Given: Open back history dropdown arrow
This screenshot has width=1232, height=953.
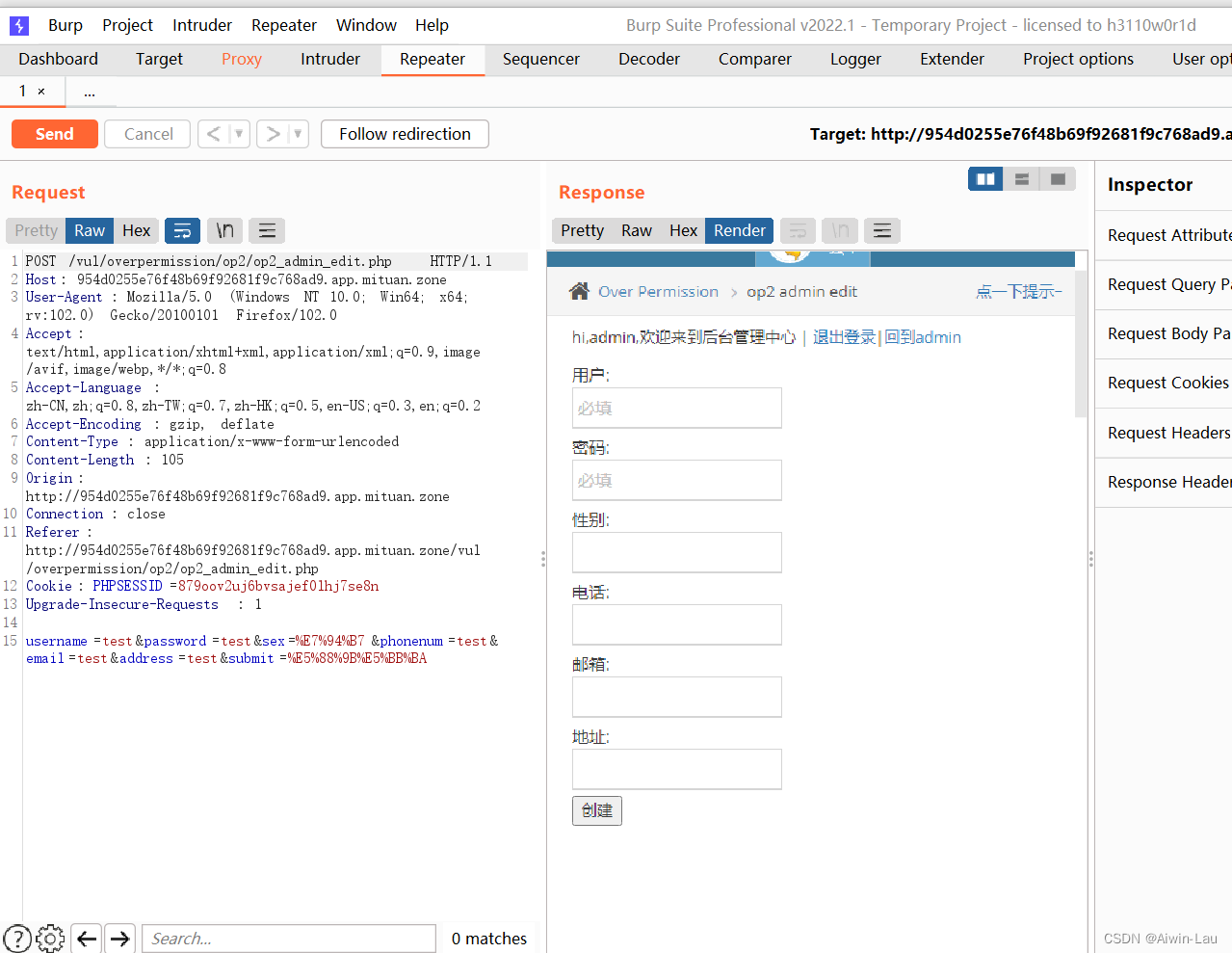Looking at the screenshot, I should (239, 134).
